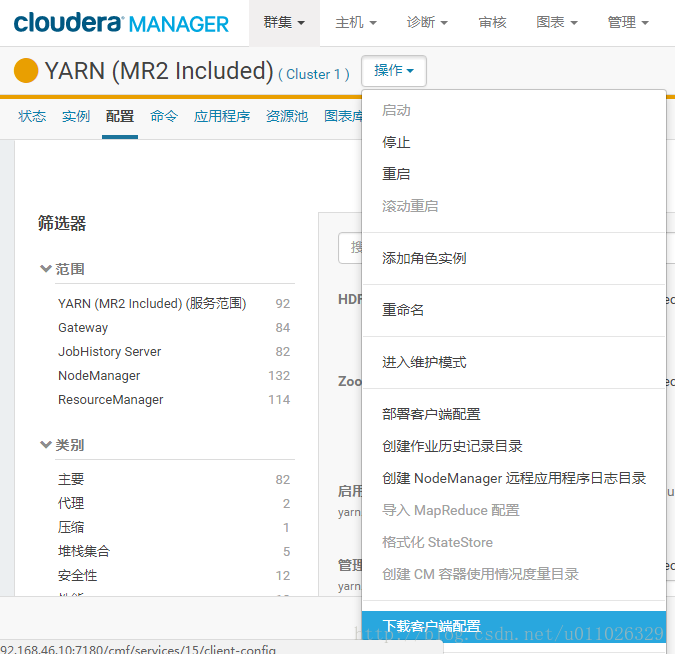675x654 pixels.
Task: Select 创建作业历史记录目录 menu entry
Action: point(514,446)
